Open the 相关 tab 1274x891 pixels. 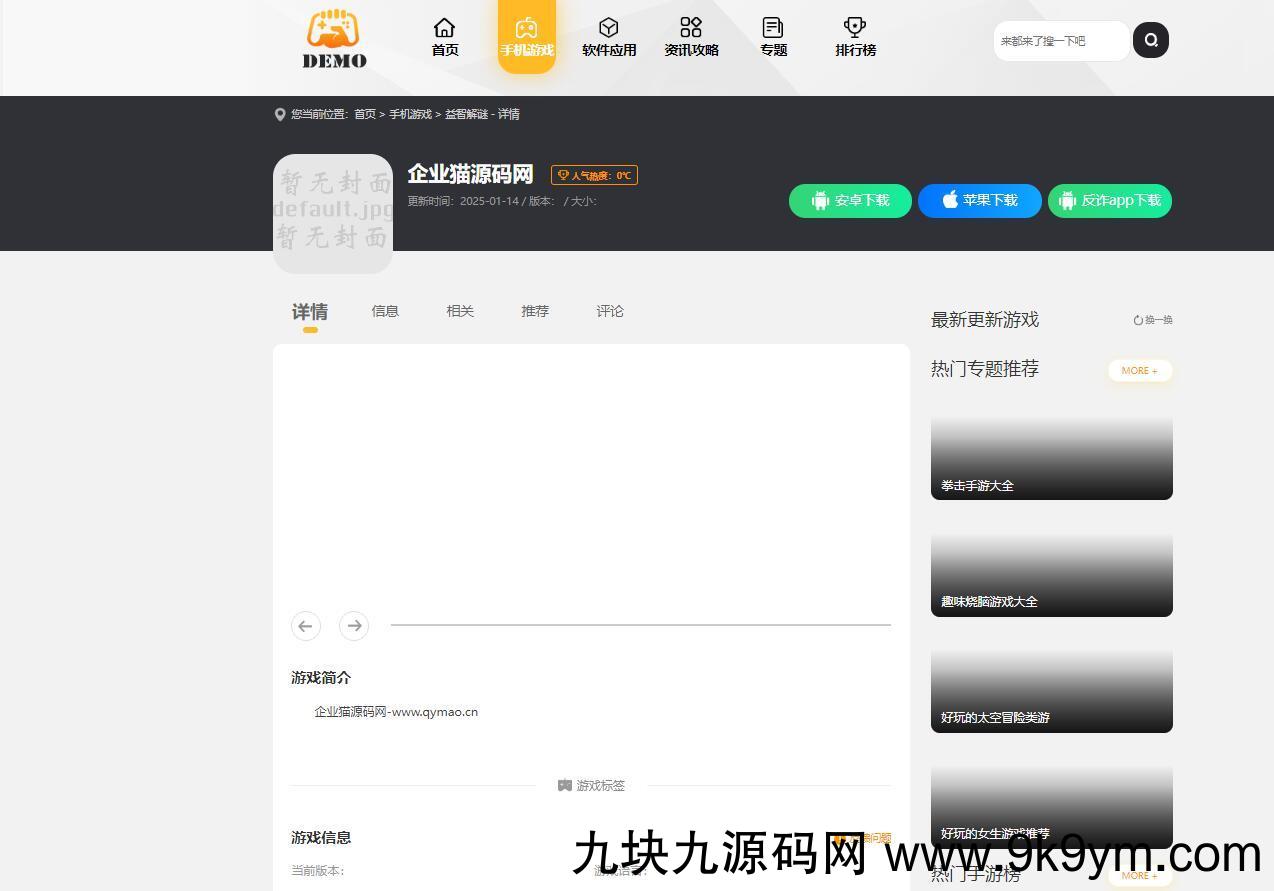[x=460, y=311]
